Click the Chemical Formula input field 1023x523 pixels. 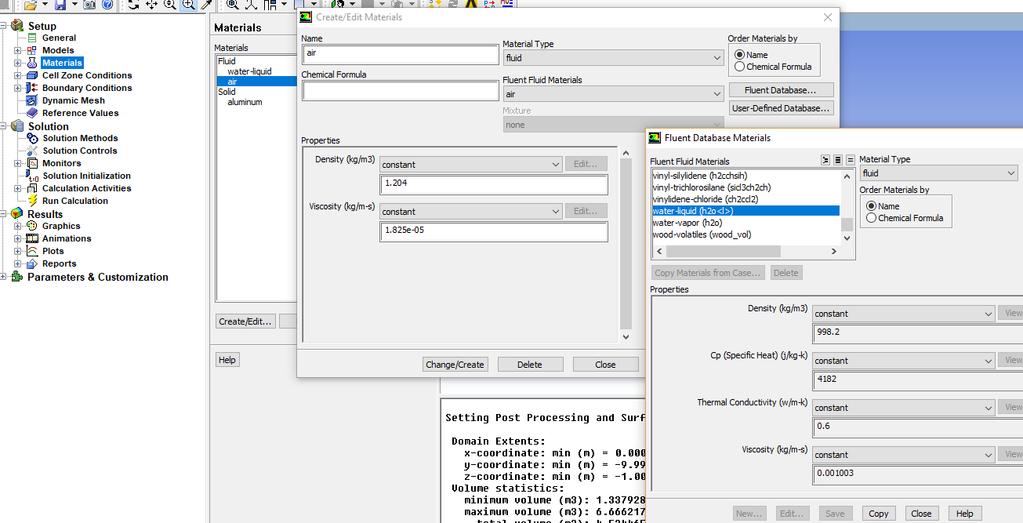click(400, 91)
